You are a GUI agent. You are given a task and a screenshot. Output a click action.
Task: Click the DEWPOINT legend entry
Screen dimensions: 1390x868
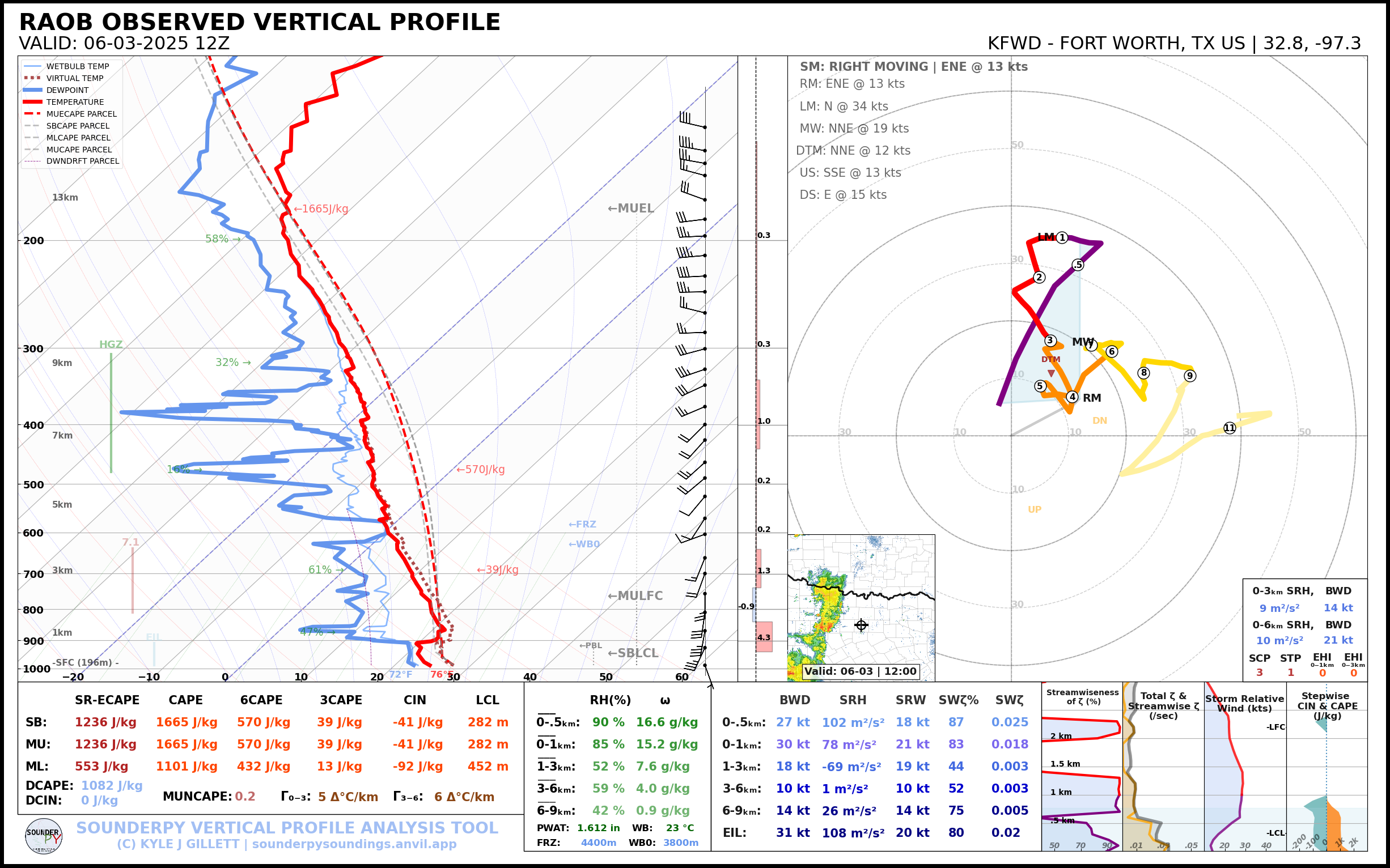pyautogui.click(x=67, y=90)
